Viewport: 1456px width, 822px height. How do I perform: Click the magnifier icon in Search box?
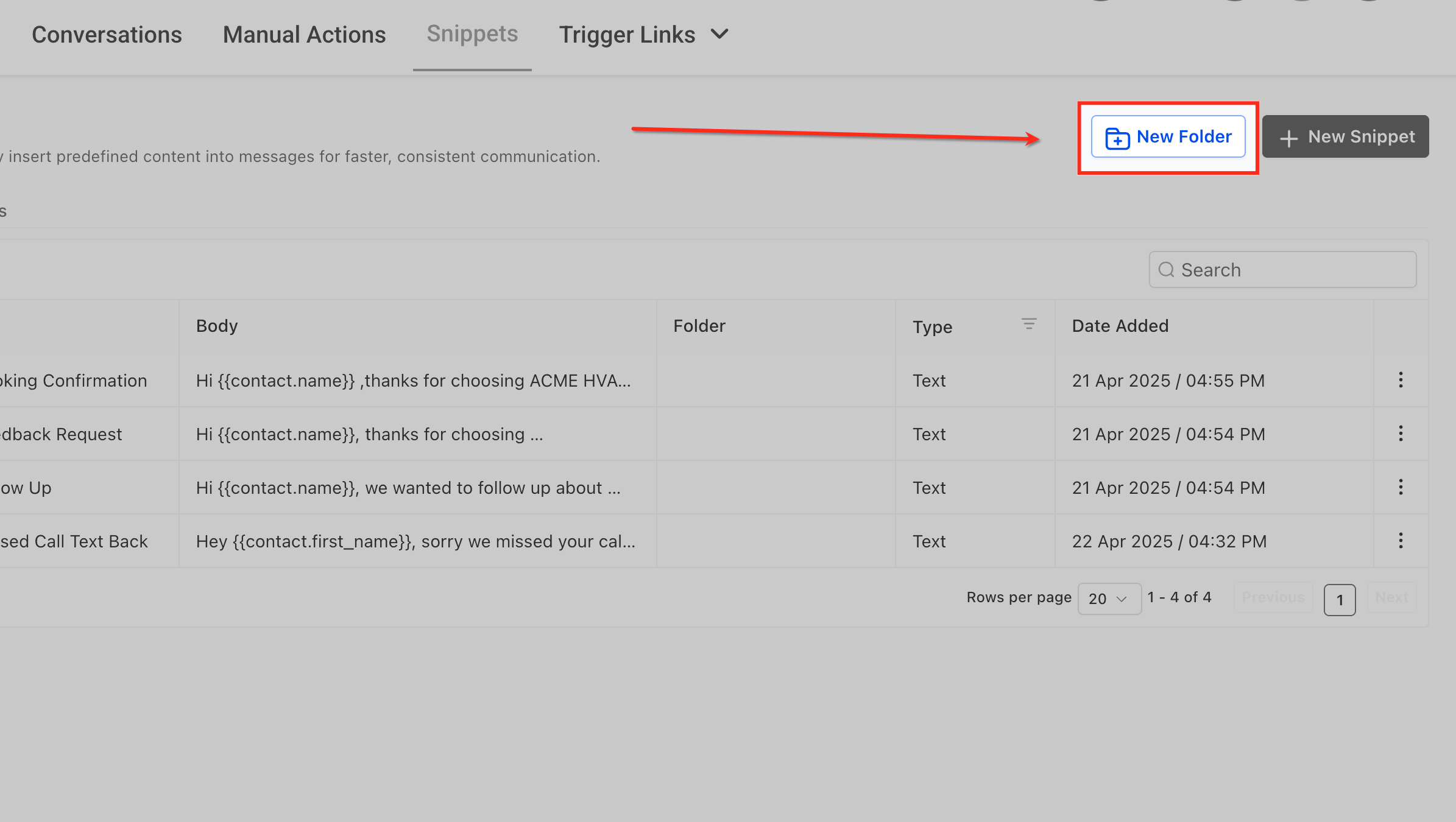pyautogui.click(x=1166, y=270)
